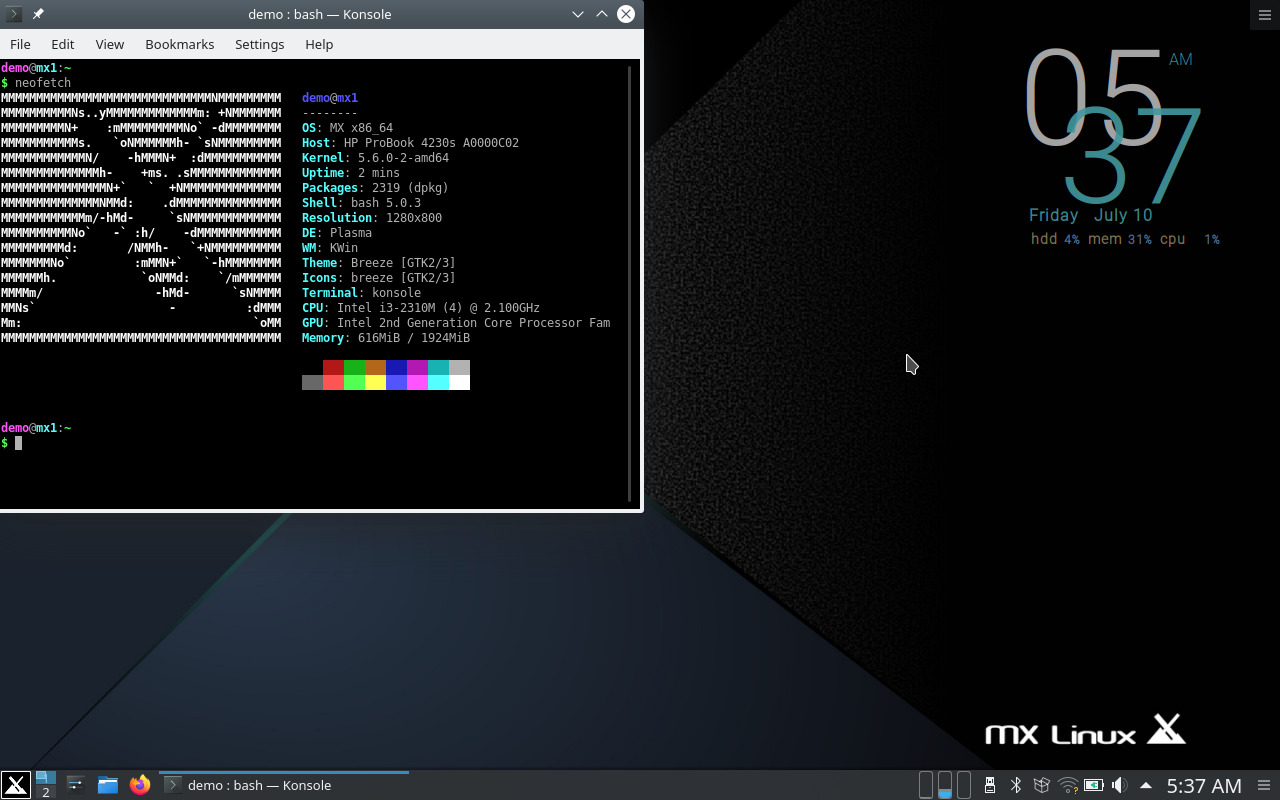The height and width of the screenshot is (800, 1280).
Task: Open the file manager folder icon
Action: point(107,785)
